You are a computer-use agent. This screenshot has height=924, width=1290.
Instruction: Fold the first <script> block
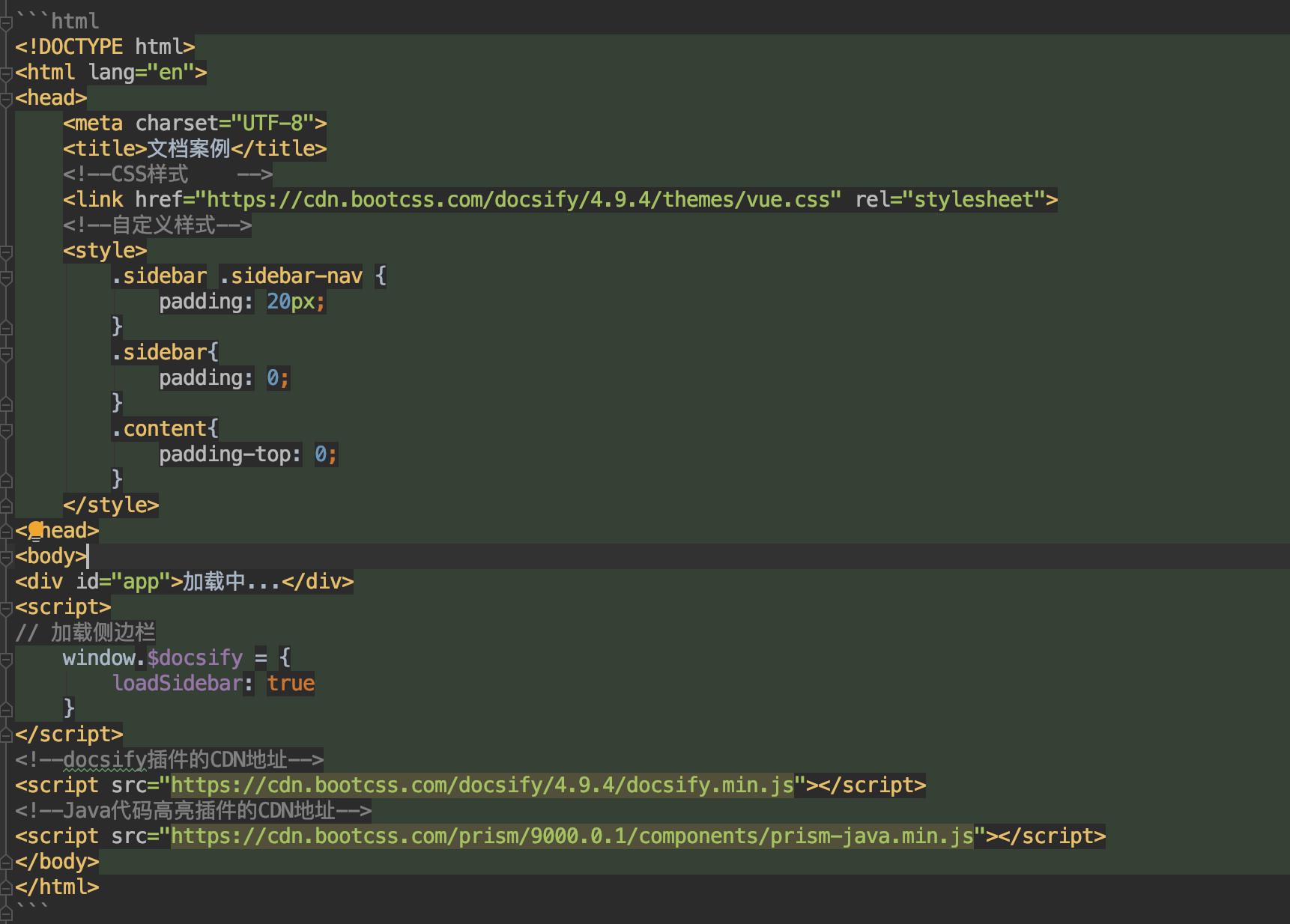[6, 607]
